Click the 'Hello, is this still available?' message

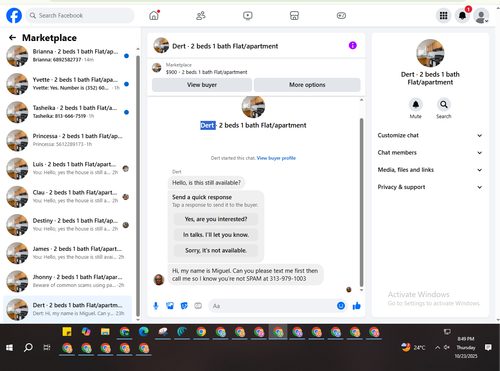206,183
